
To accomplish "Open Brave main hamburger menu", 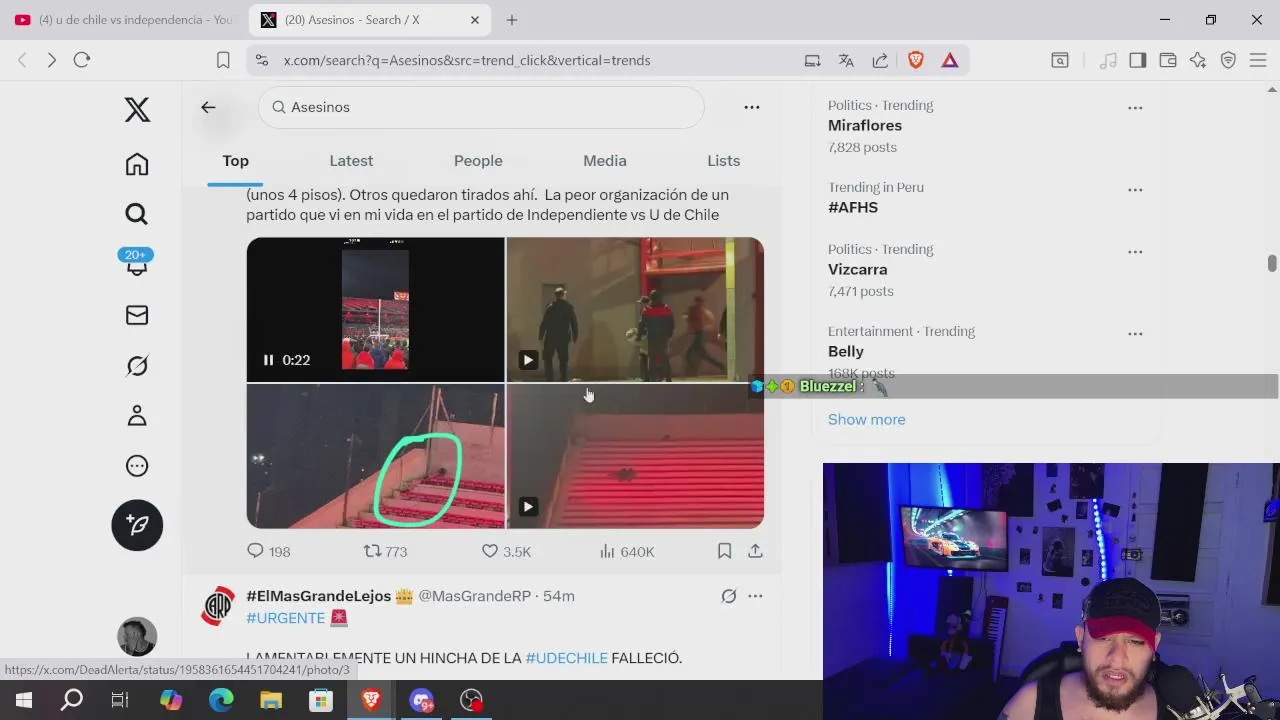I will (1258, 60).
